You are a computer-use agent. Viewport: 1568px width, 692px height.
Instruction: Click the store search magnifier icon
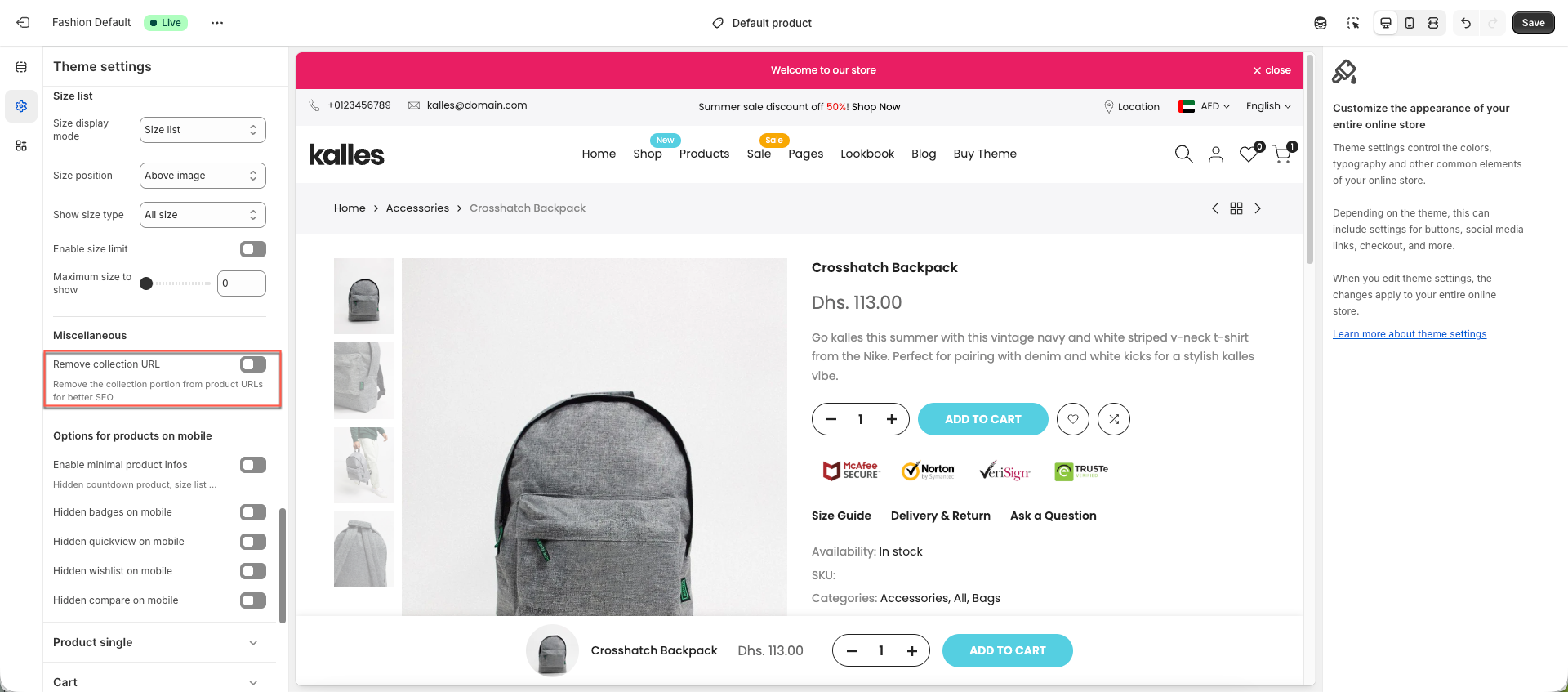coord(1183,154)
